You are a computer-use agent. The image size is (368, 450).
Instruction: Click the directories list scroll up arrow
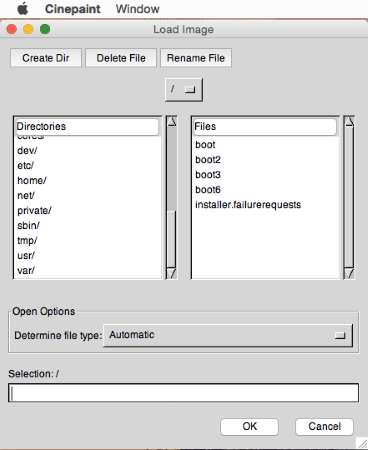[172, 121]
